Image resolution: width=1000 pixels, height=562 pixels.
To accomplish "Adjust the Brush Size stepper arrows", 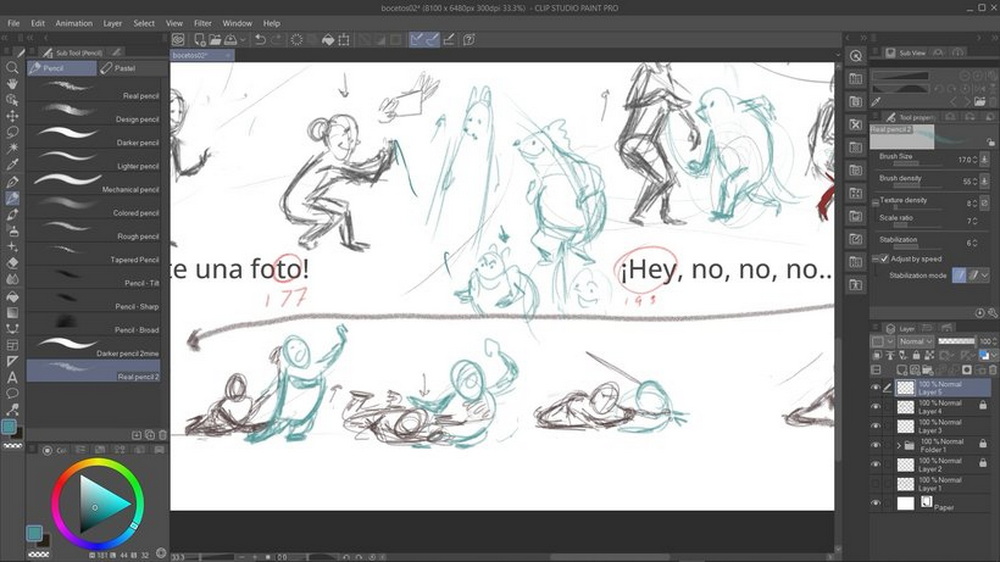I will pos(975,159).
